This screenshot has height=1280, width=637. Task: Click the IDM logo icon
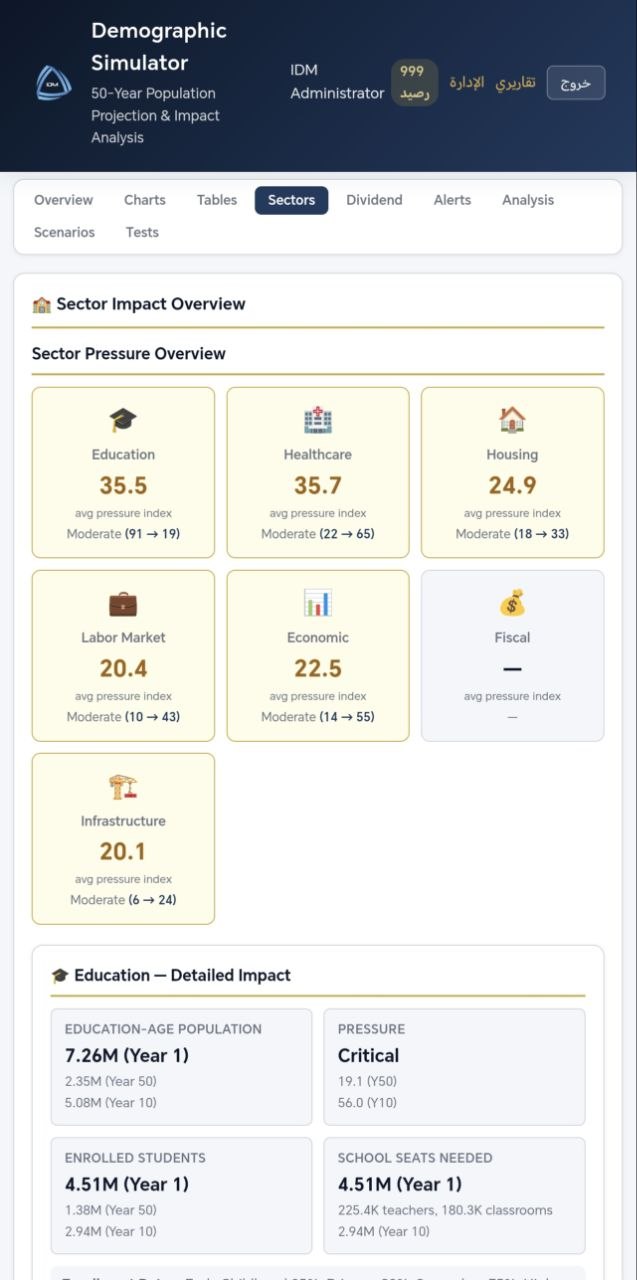pyautogui.click(x=54, y=83)
